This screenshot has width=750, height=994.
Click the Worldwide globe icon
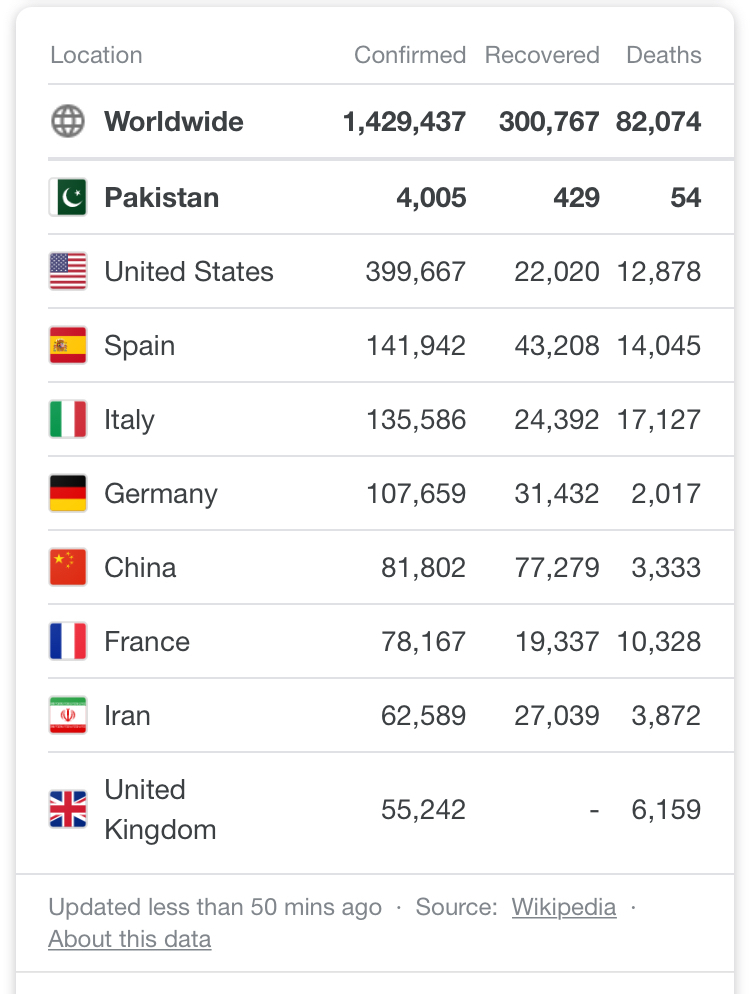(68, 121)
